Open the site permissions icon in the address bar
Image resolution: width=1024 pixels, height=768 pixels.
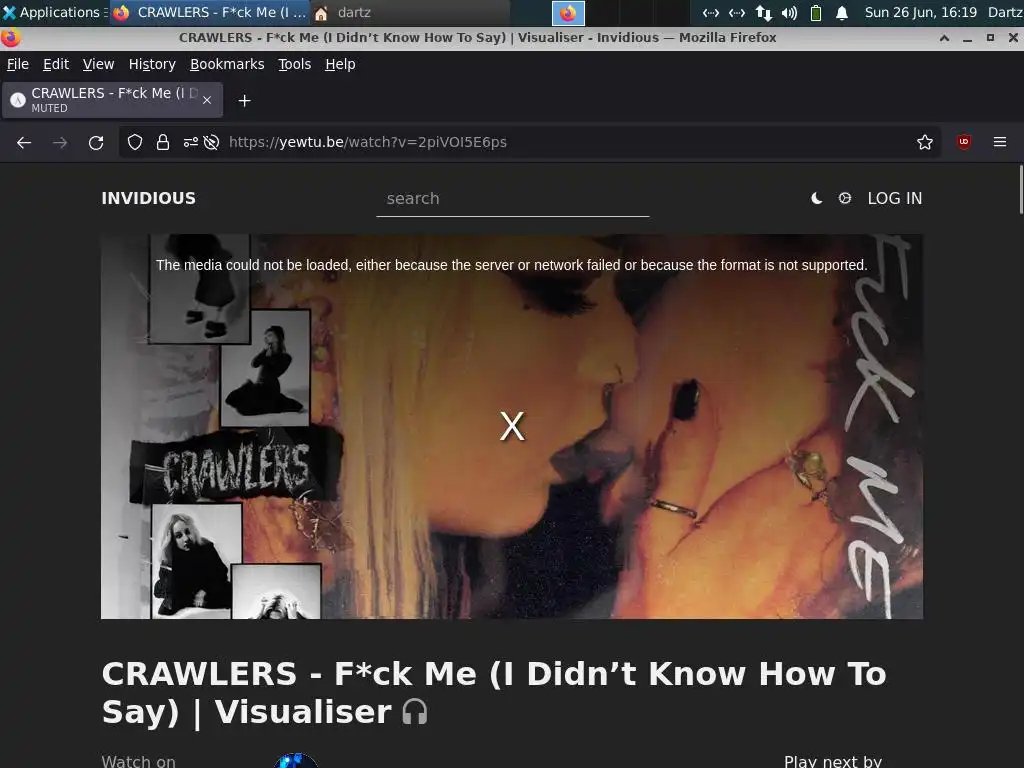click(x=191, y=142)
